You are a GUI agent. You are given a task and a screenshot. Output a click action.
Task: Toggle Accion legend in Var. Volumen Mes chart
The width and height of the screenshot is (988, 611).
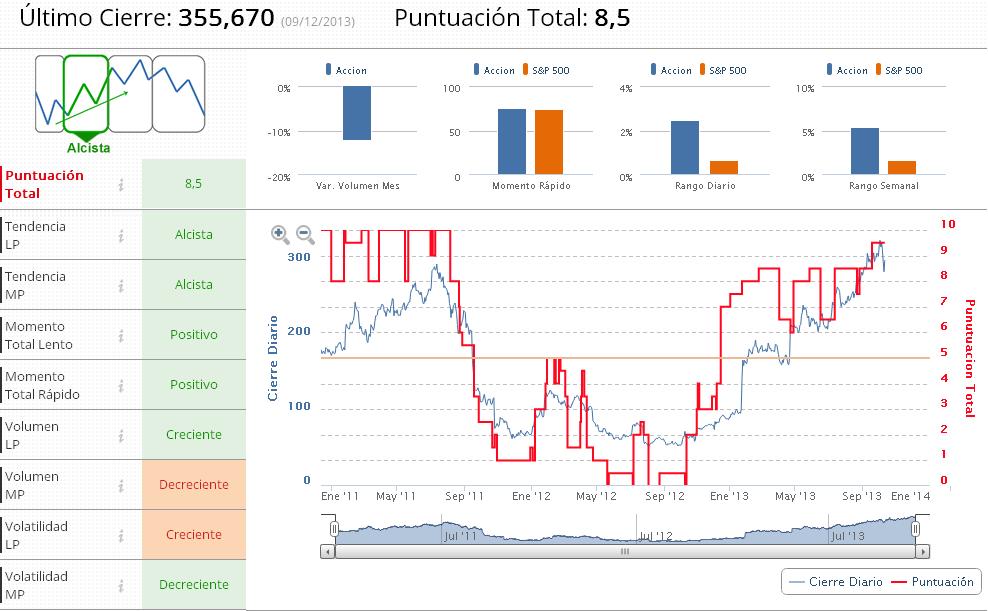pyautogui.click(x=346, y=70)
